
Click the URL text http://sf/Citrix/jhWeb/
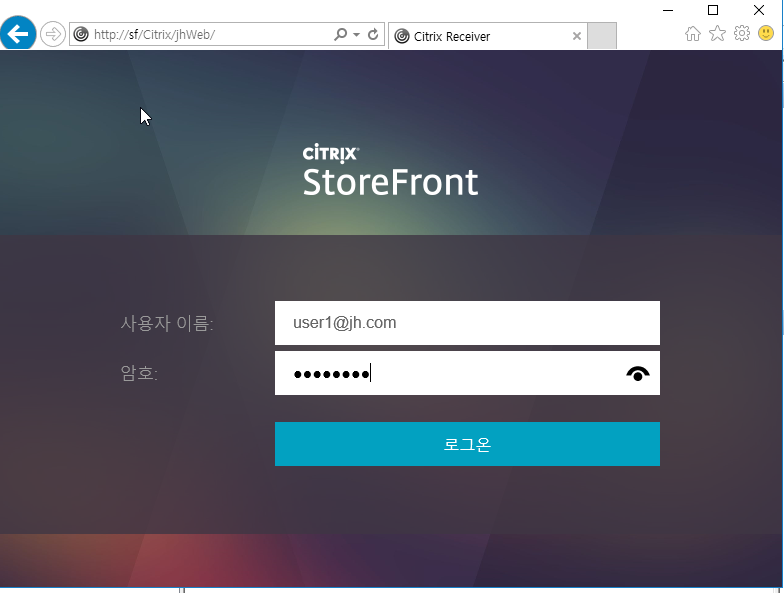pos(154,34)
